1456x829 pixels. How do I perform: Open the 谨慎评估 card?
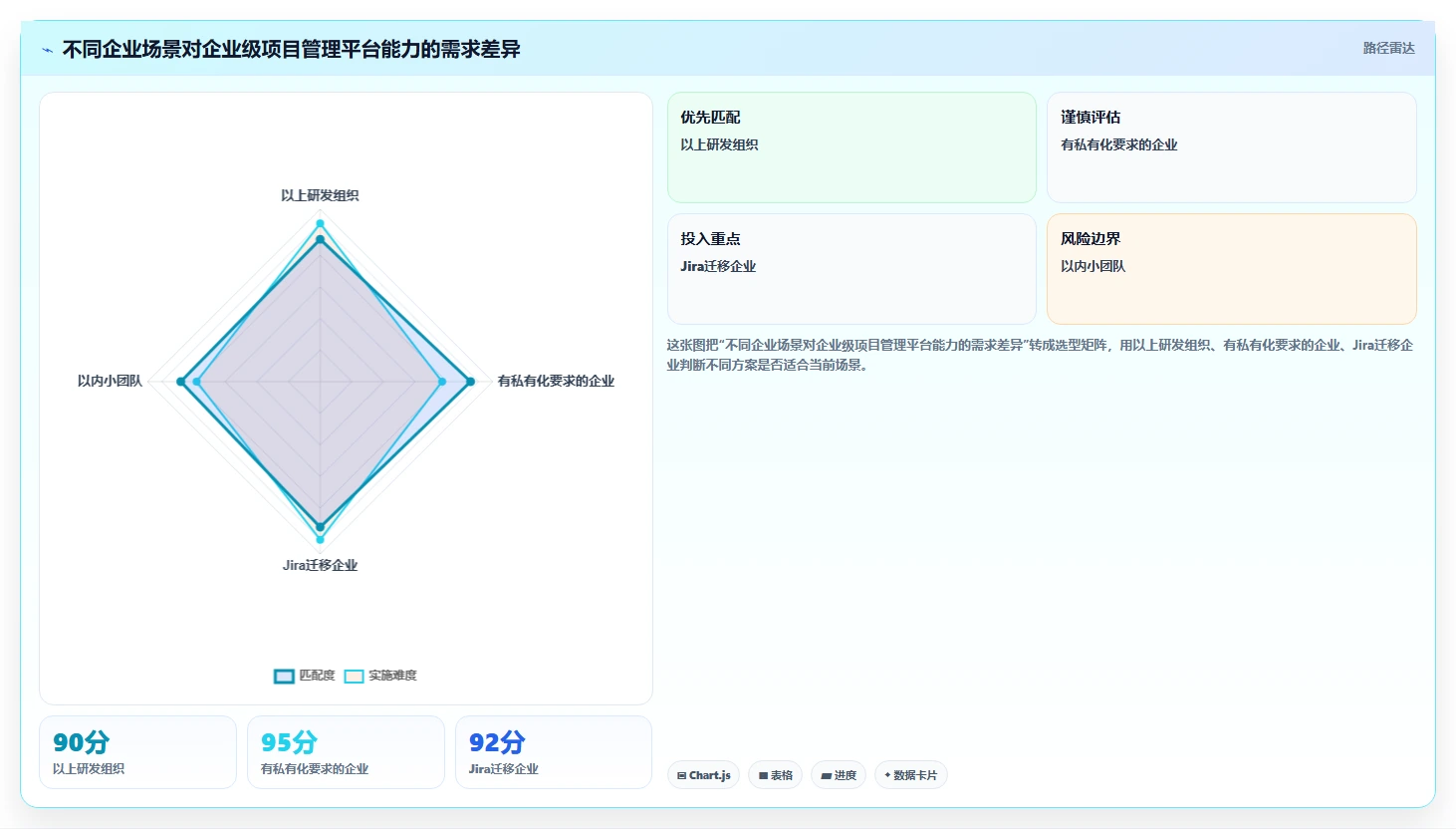(1231, 147)
